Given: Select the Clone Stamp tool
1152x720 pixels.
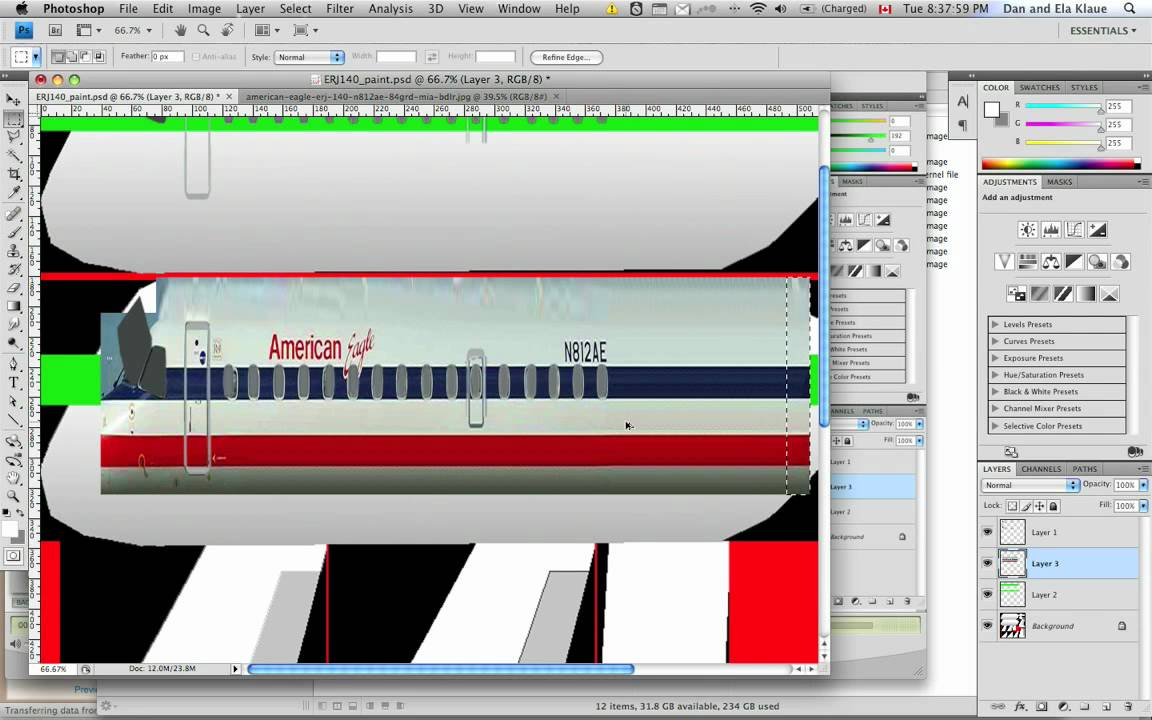Looking at the screenshot, I should click(x=14, y=251).
